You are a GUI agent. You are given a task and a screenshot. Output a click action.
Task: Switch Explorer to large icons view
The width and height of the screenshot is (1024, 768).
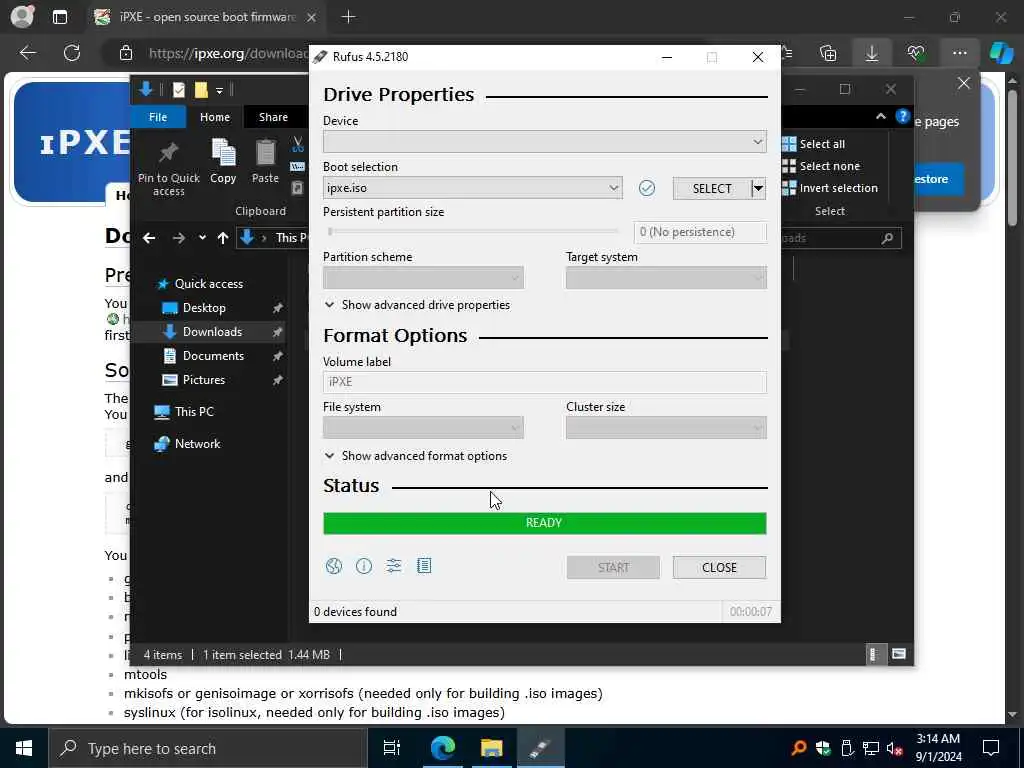point(899,654)
